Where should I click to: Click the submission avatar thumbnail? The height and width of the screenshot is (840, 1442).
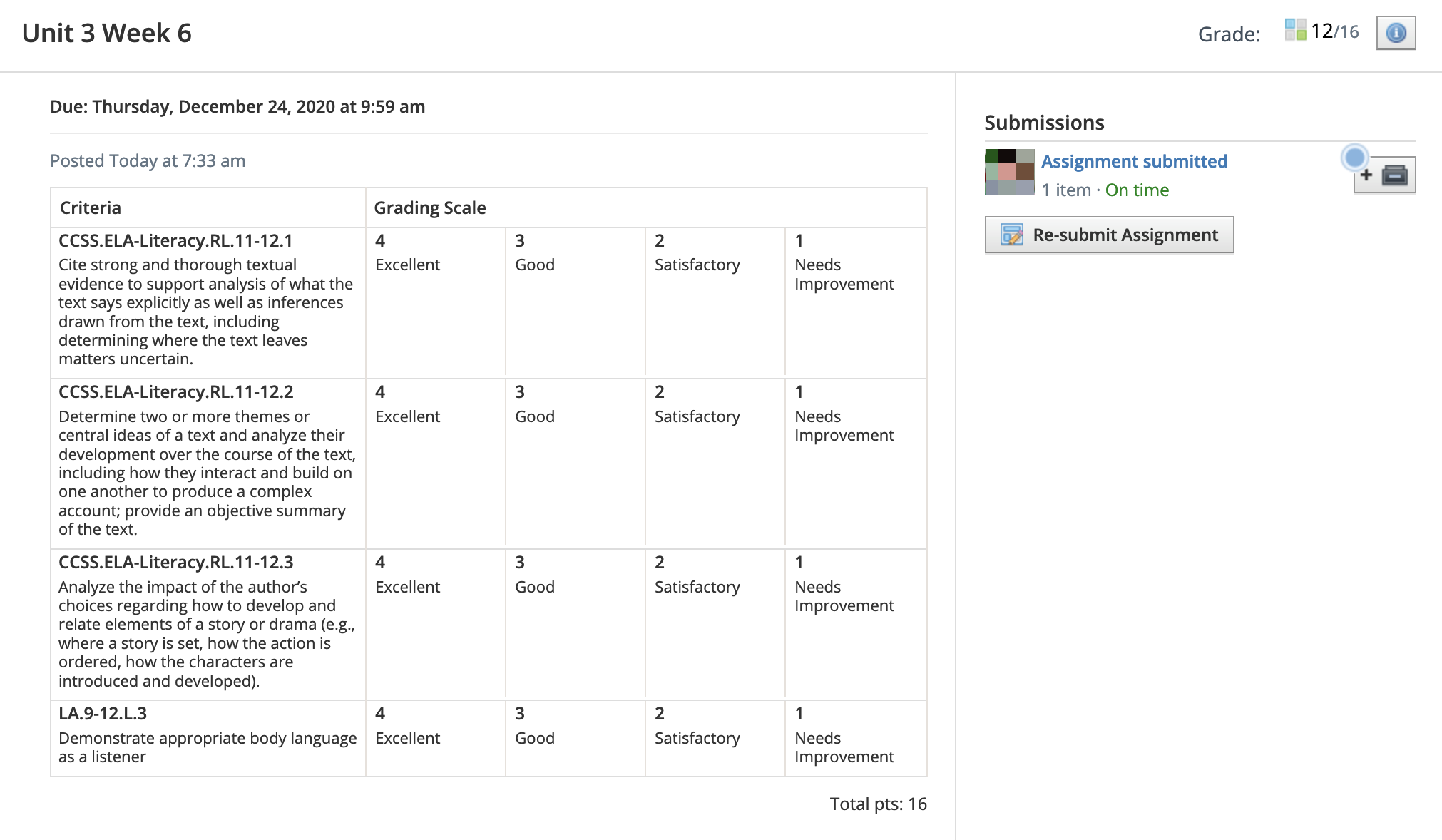tap(1009, 172)
